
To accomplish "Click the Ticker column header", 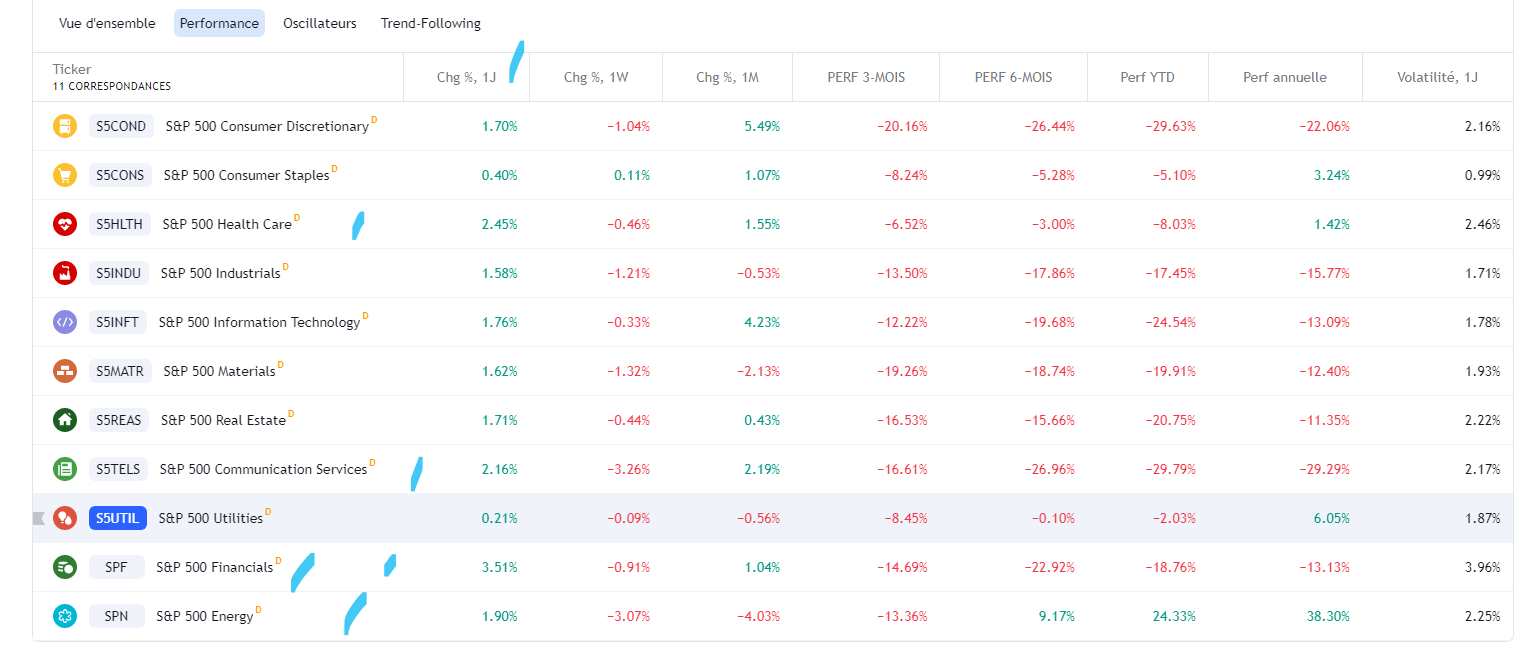I will [x=72, y=69].
